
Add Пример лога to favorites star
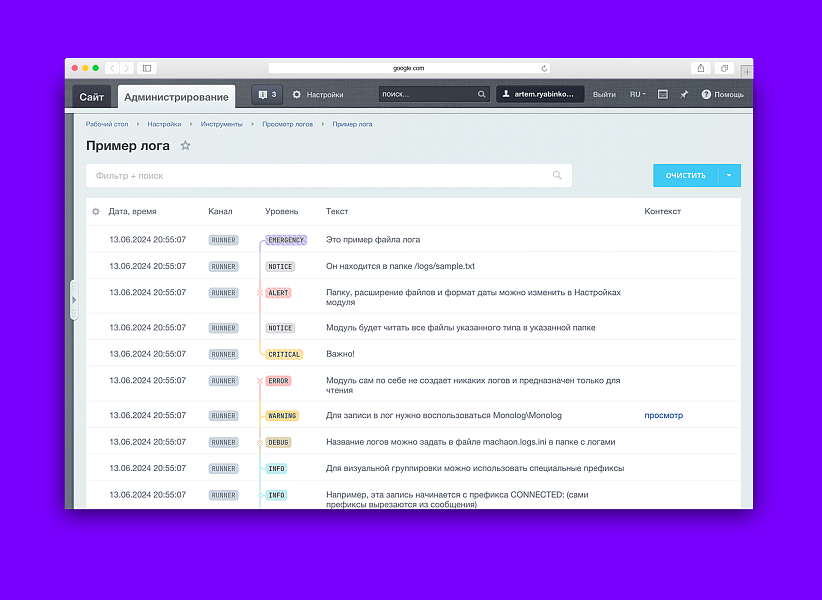click(185, 146)
